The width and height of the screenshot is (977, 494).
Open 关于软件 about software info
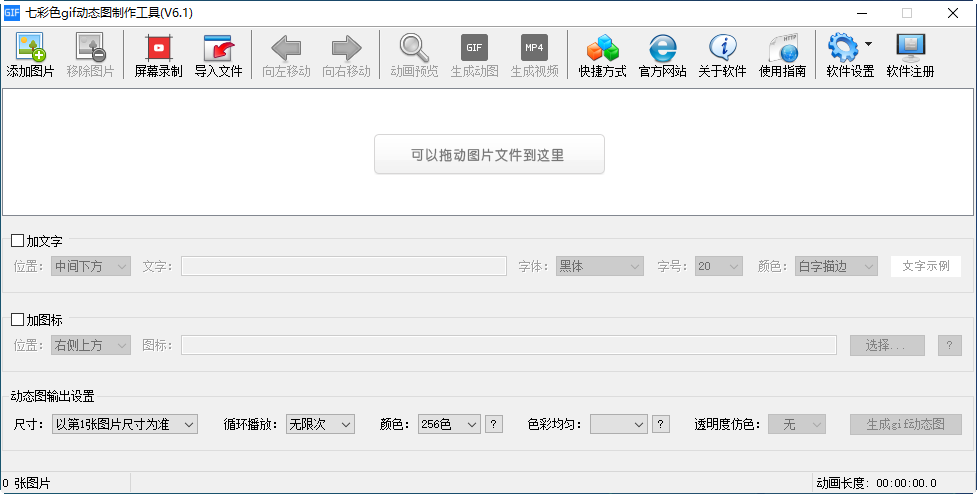pos(722,55)
